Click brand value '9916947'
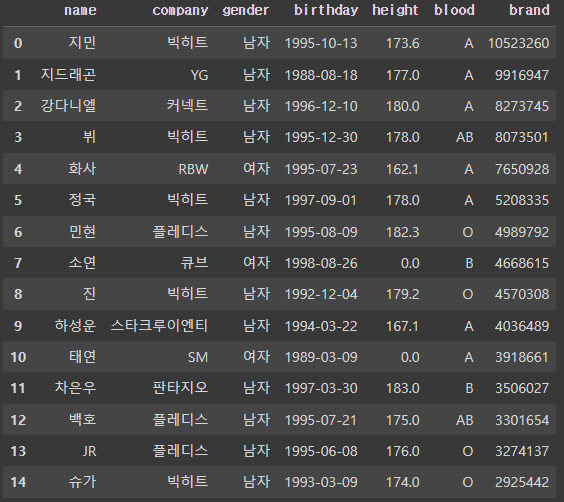 click(522, 75)
